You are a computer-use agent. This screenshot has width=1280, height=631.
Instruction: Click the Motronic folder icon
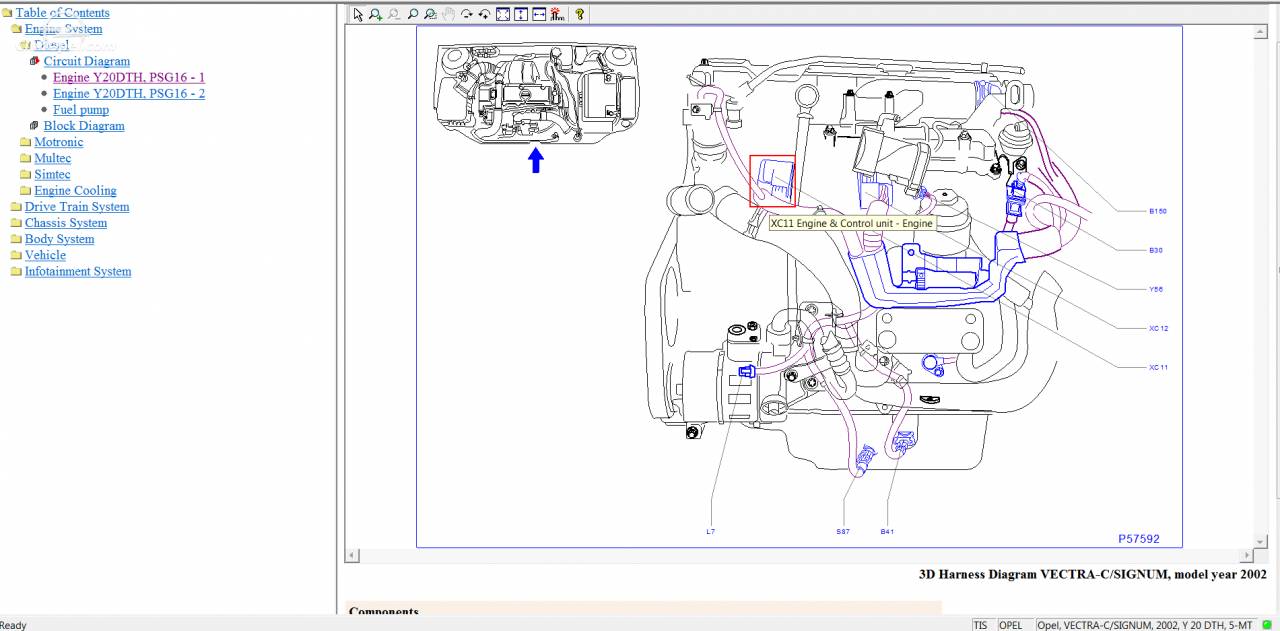(x=26, y=142)
